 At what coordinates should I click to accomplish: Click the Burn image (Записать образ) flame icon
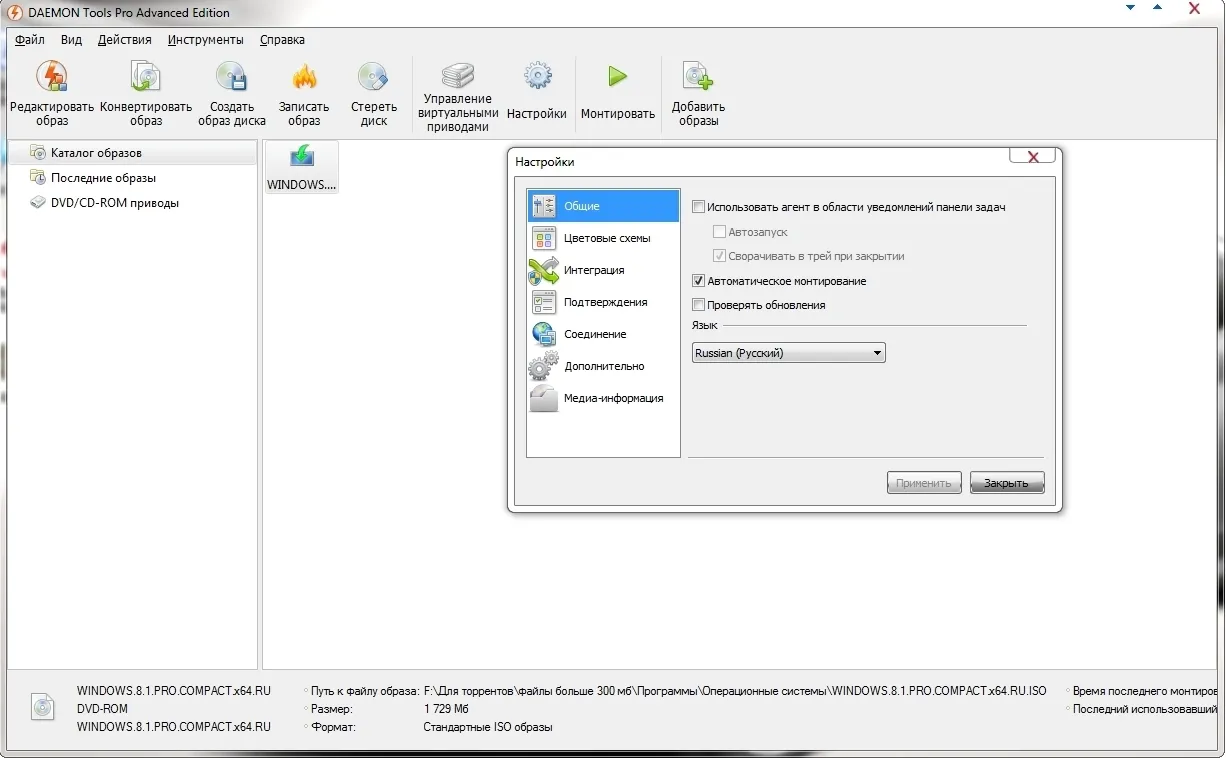click(x=304, y=77)
